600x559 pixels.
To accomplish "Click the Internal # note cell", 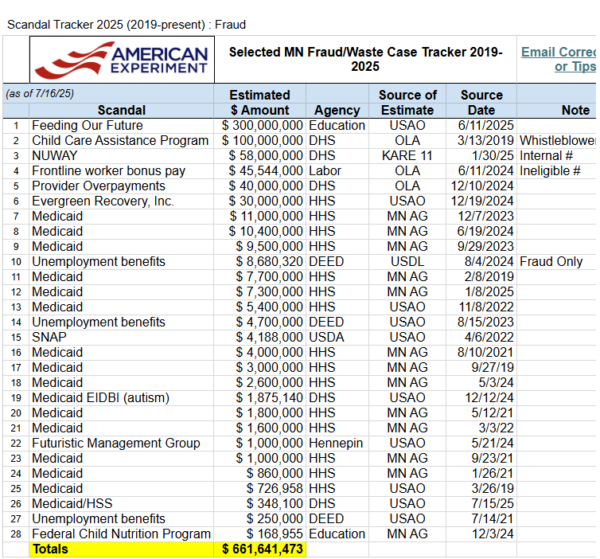I will [x=556, y=156].
